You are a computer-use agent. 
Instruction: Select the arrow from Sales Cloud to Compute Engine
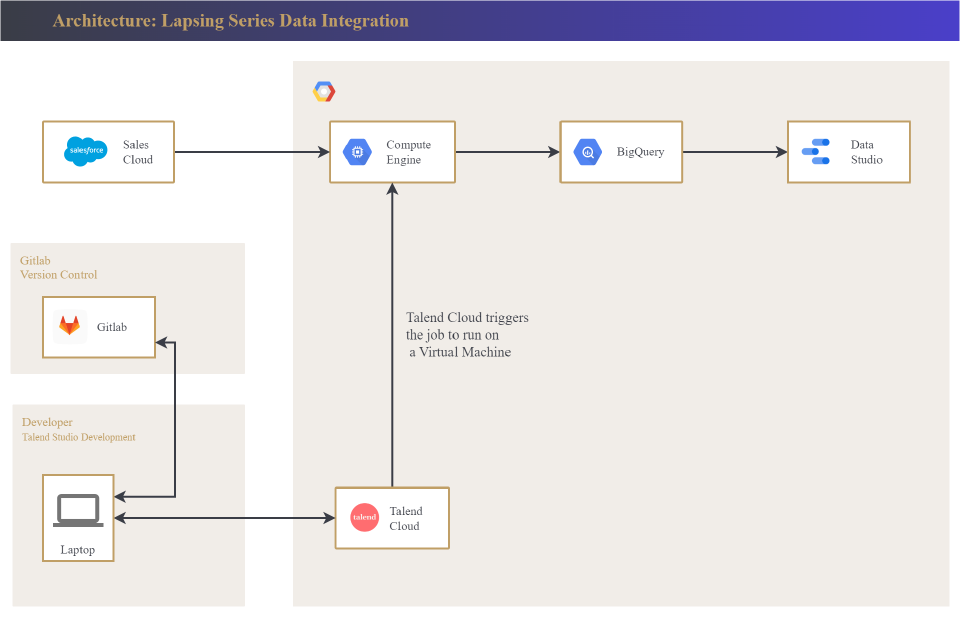point(251,152)
